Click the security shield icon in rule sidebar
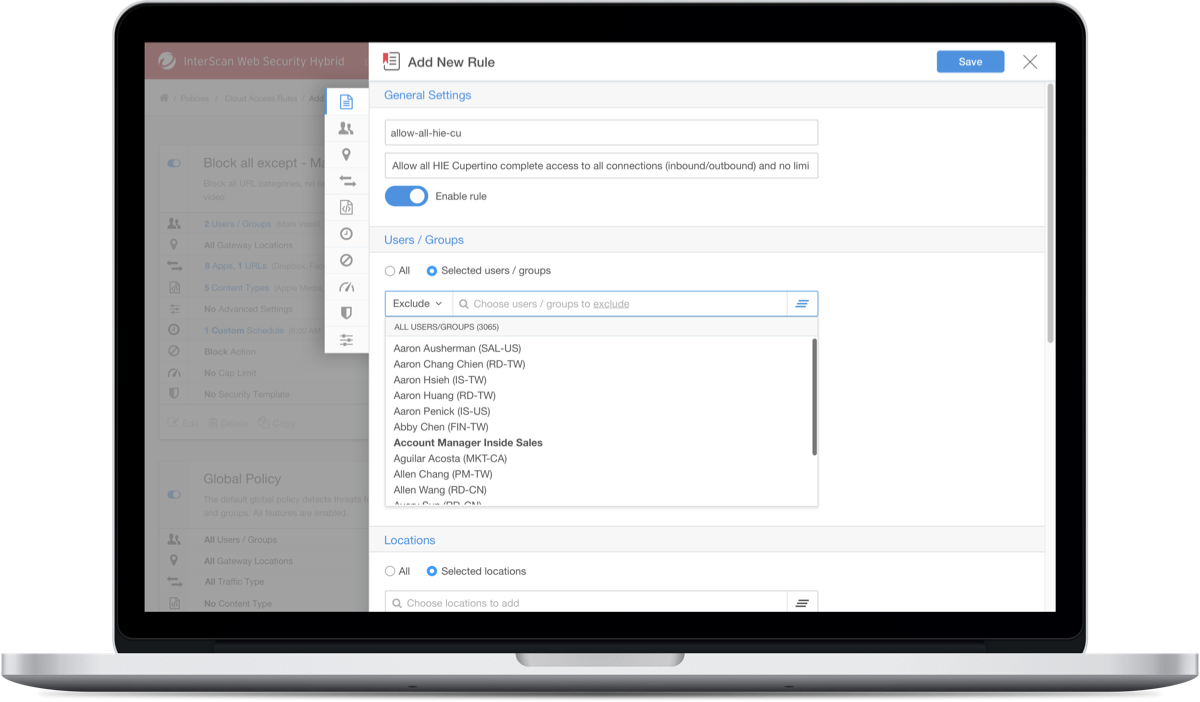 (x=346, y=313)
